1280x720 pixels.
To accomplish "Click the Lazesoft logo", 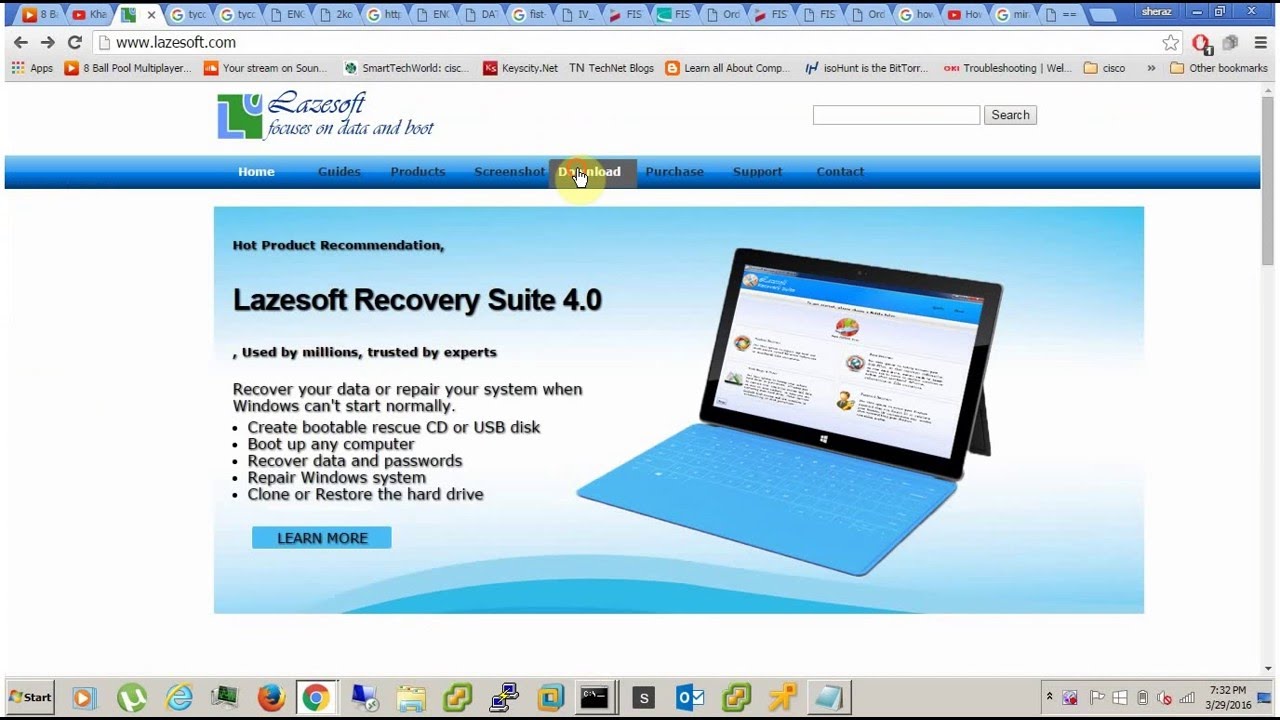I will 326,115.
